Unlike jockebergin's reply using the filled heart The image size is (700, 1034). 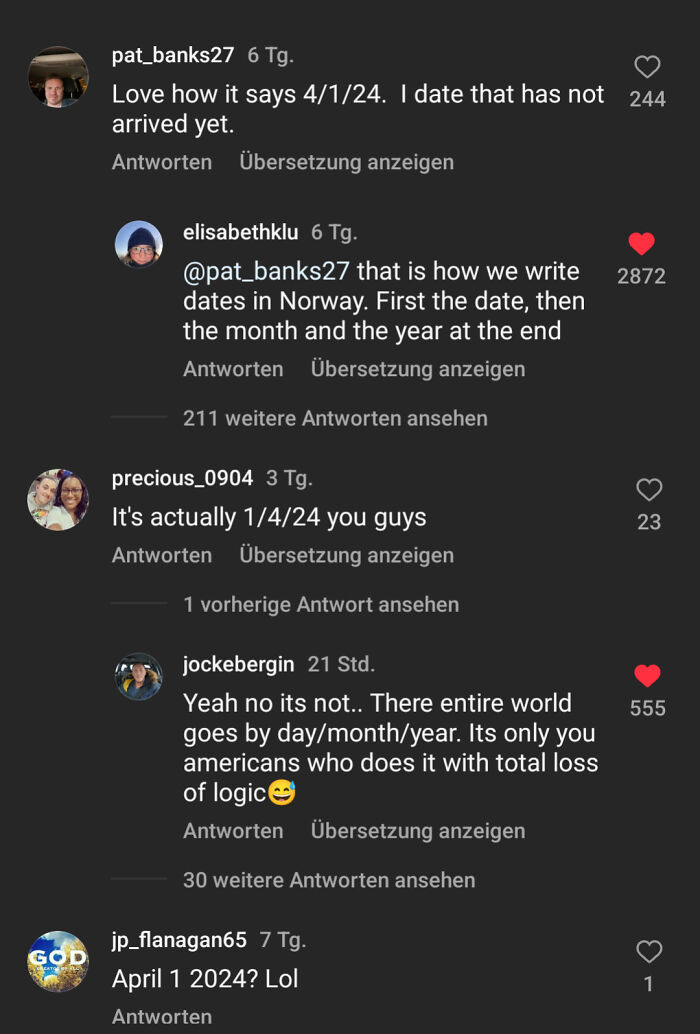(647, 676)
